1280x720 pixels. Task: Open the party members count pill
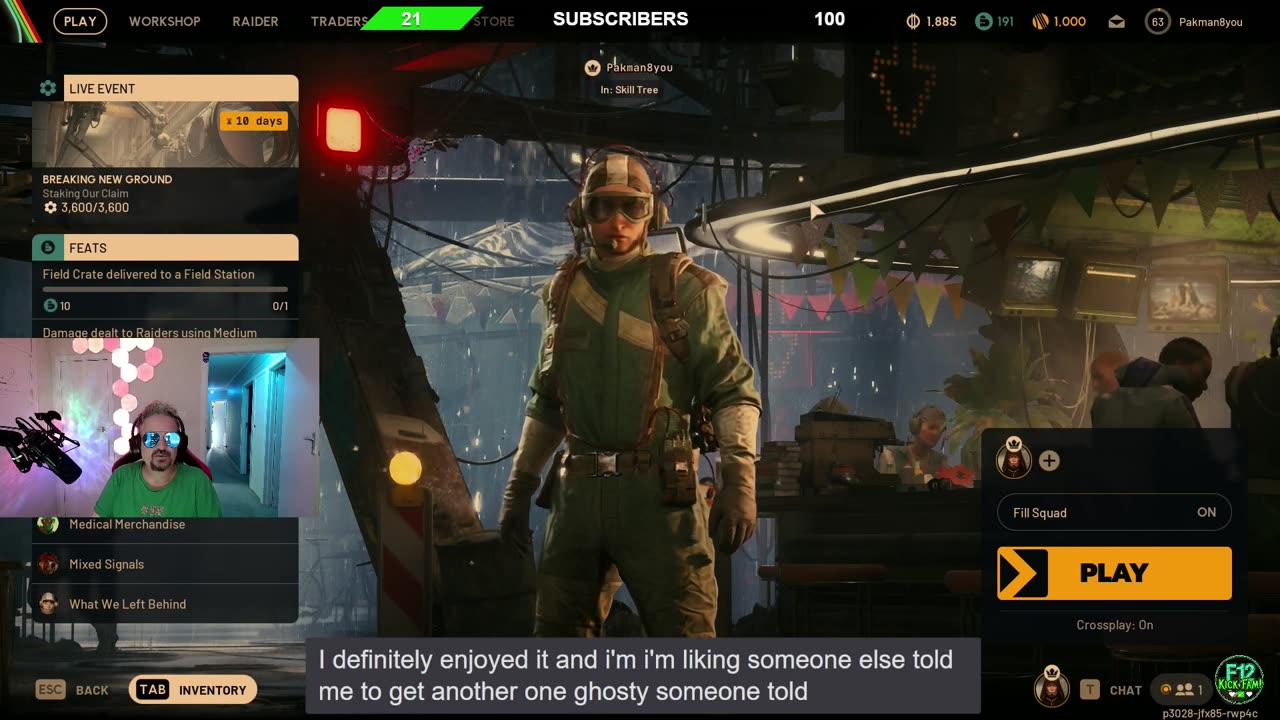click(1180, 689)
